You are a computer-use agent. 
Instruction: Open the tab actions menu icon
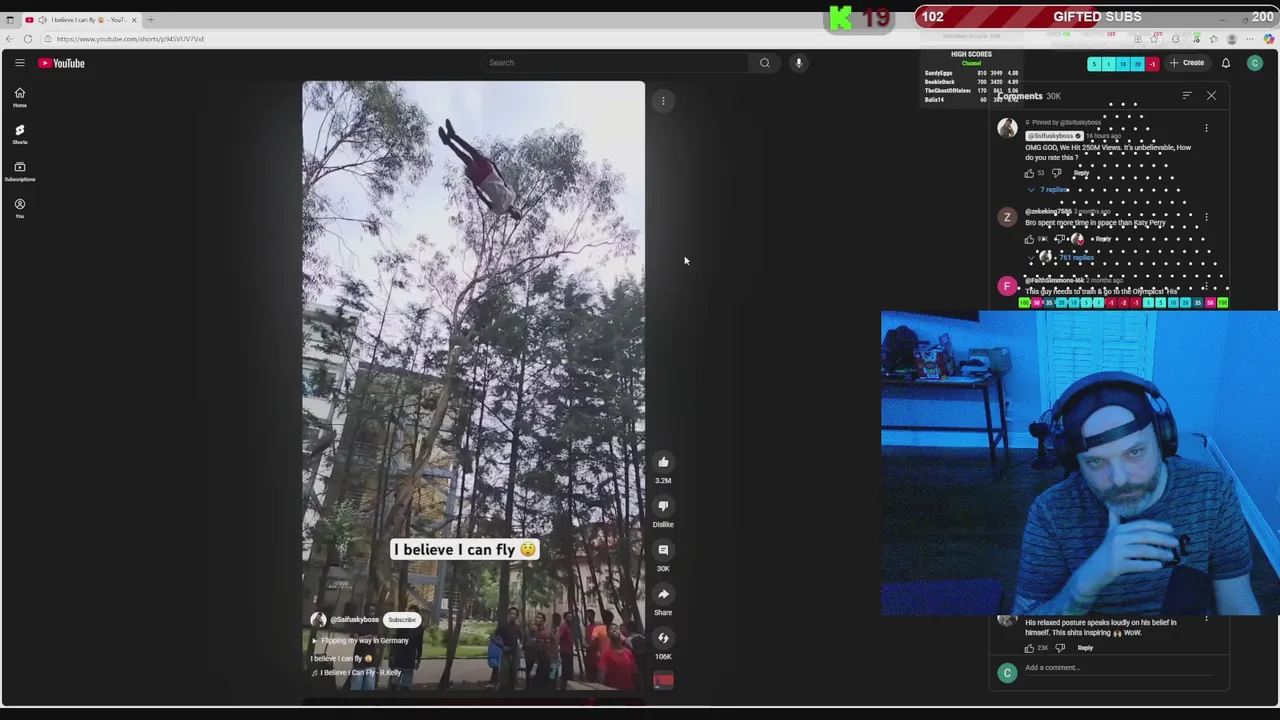pyautogui.click(x=10, y=20)
